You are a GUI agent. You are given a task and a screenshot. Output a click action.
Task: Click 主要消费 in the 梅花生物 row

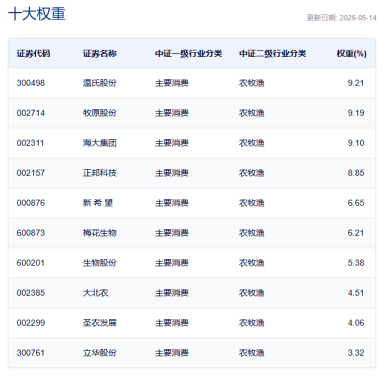point(172,233)
